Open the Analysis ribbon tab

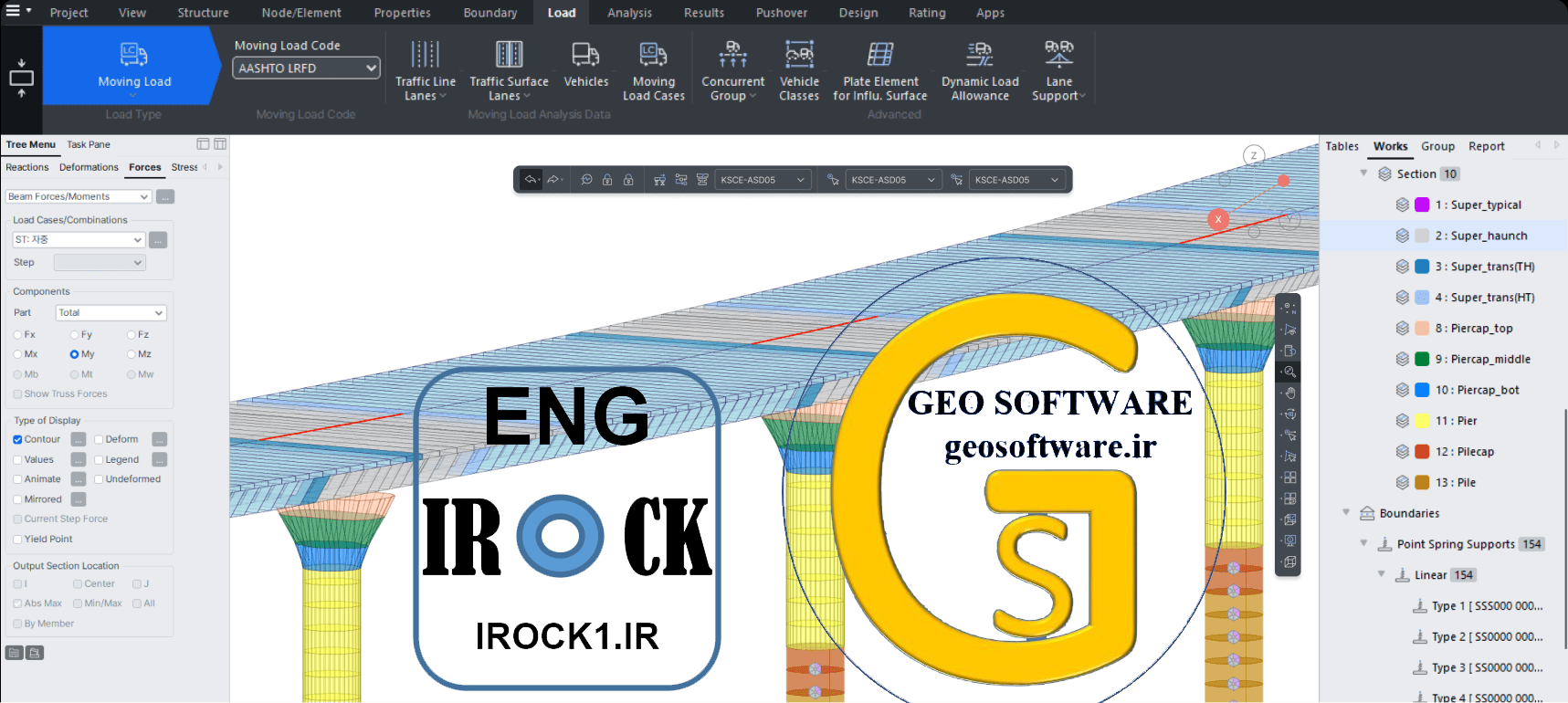(629, 13)
